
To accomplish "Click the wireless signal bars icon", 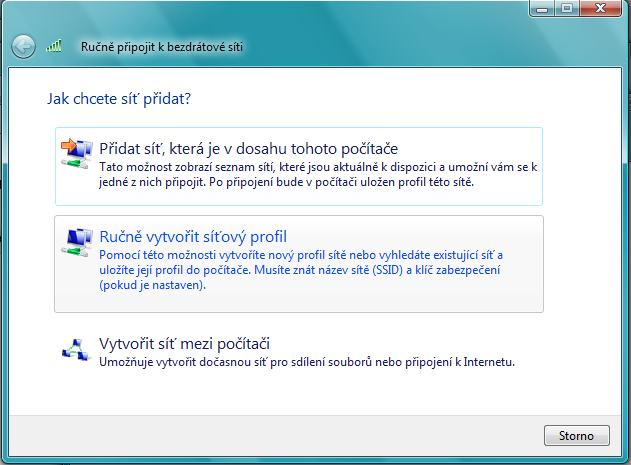I will (54, 46).
